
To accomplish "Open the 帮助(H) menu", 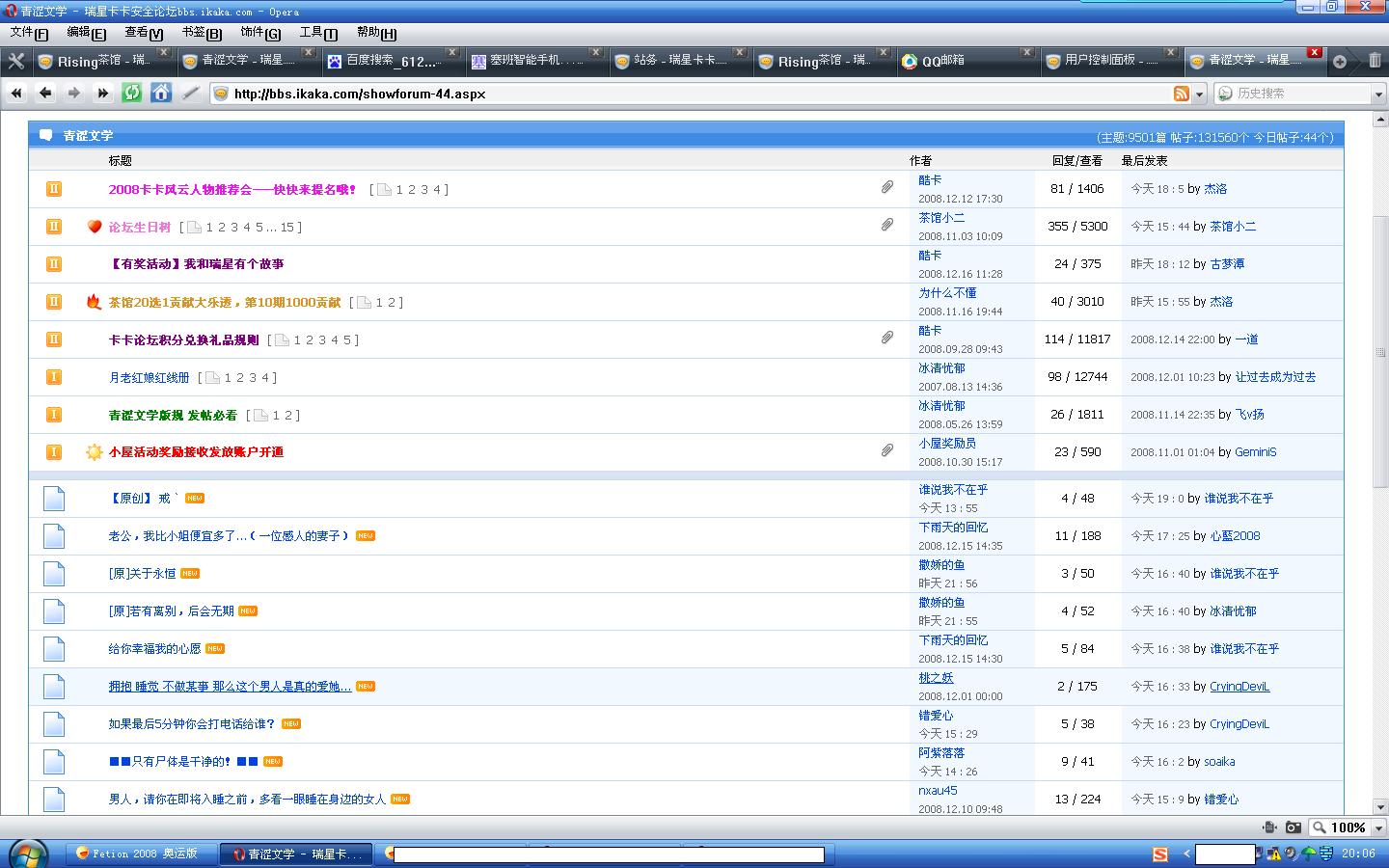I will (376, 33).
